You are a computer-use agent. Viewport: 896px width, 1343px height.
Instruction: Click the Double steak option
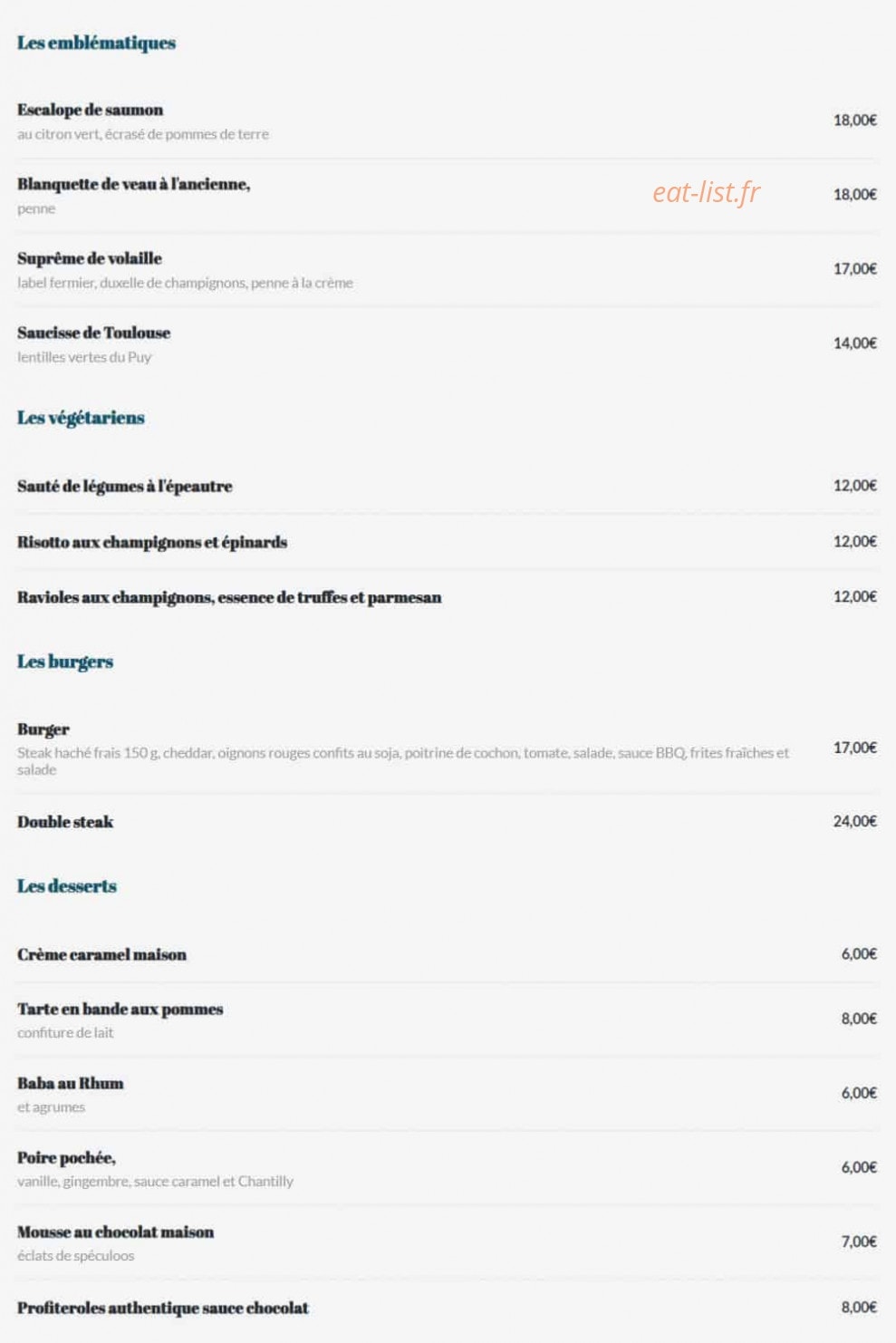click(65, 822)
